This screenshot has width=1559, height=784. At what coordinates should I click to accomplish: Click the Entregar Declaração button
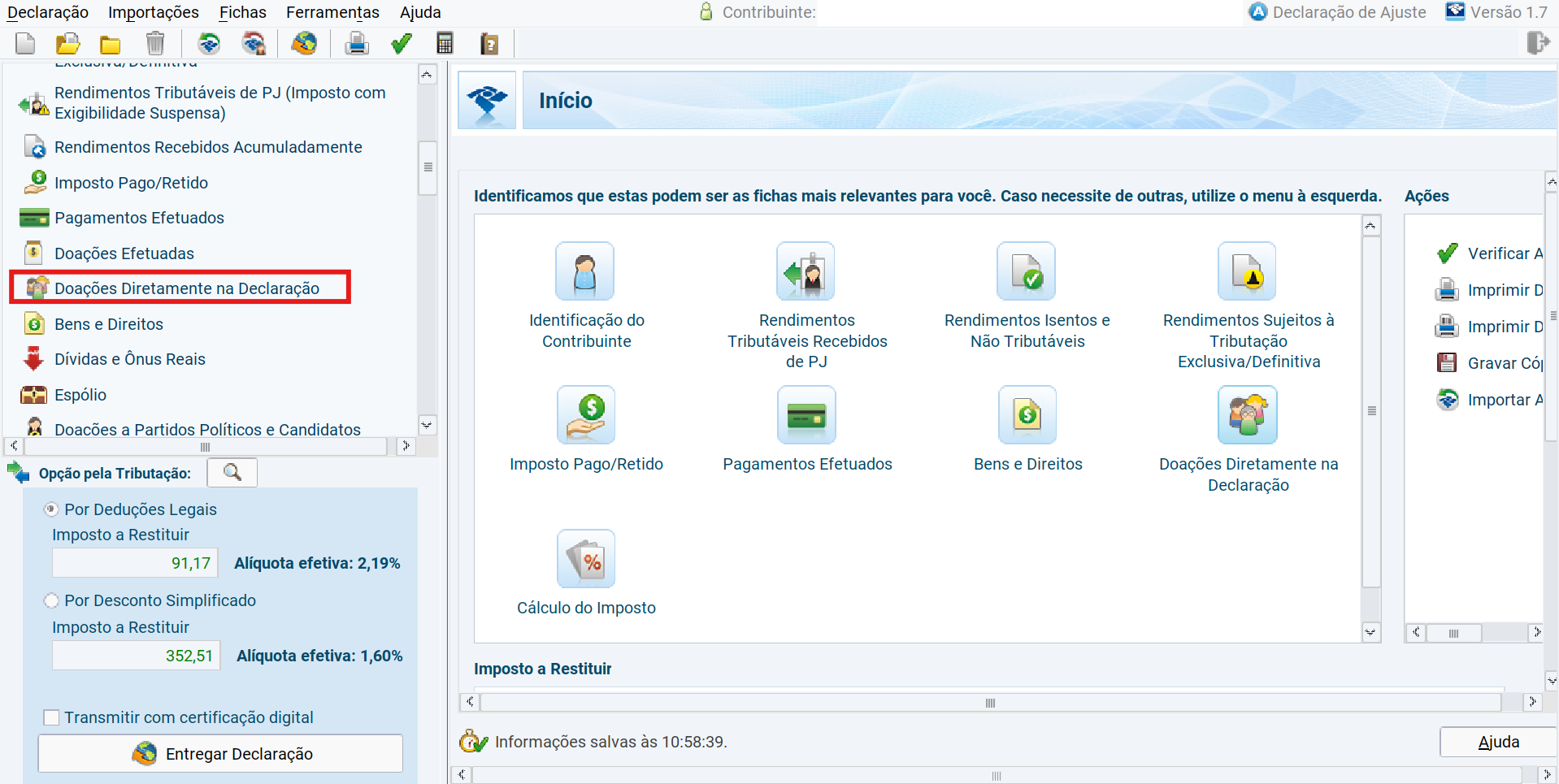pyautogui.click(x=220, y=754)
